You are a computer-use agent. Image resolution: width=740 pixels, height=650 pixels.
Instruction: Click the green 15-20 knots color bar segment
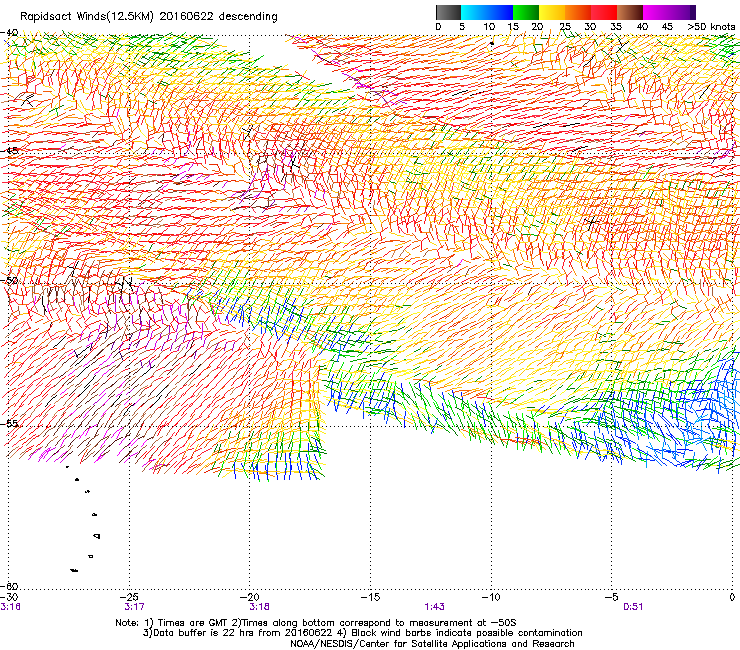point(526,12)
